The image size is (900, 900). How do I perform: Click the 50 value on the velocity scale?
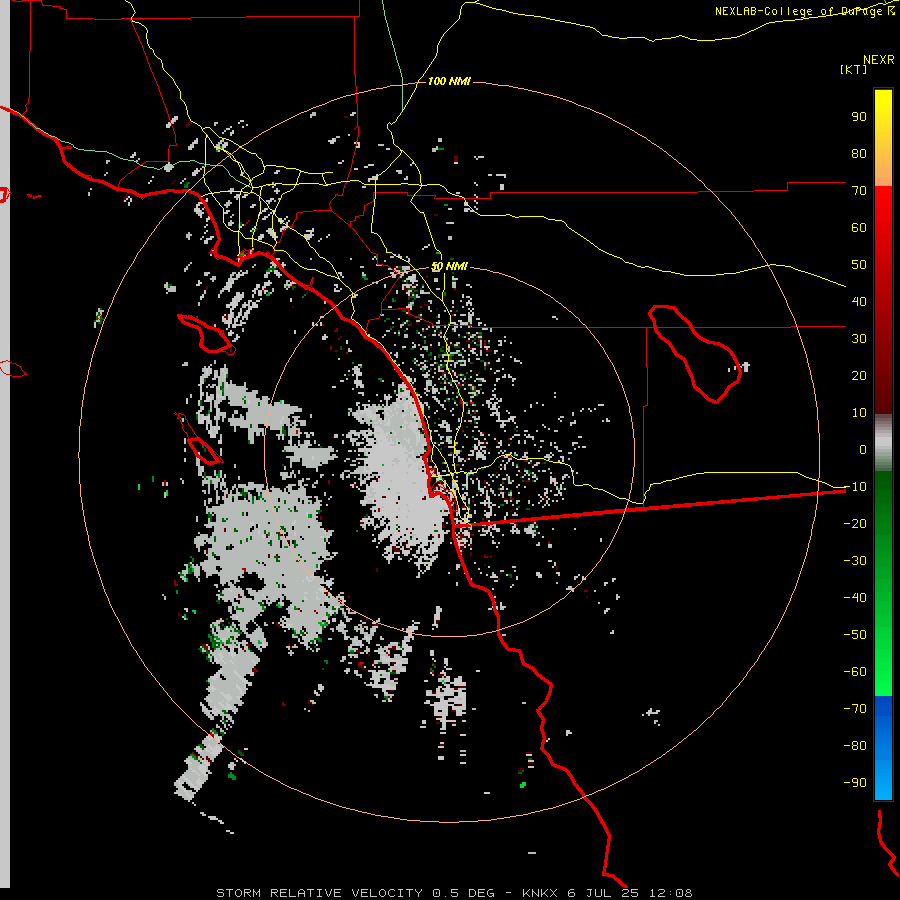859,265
